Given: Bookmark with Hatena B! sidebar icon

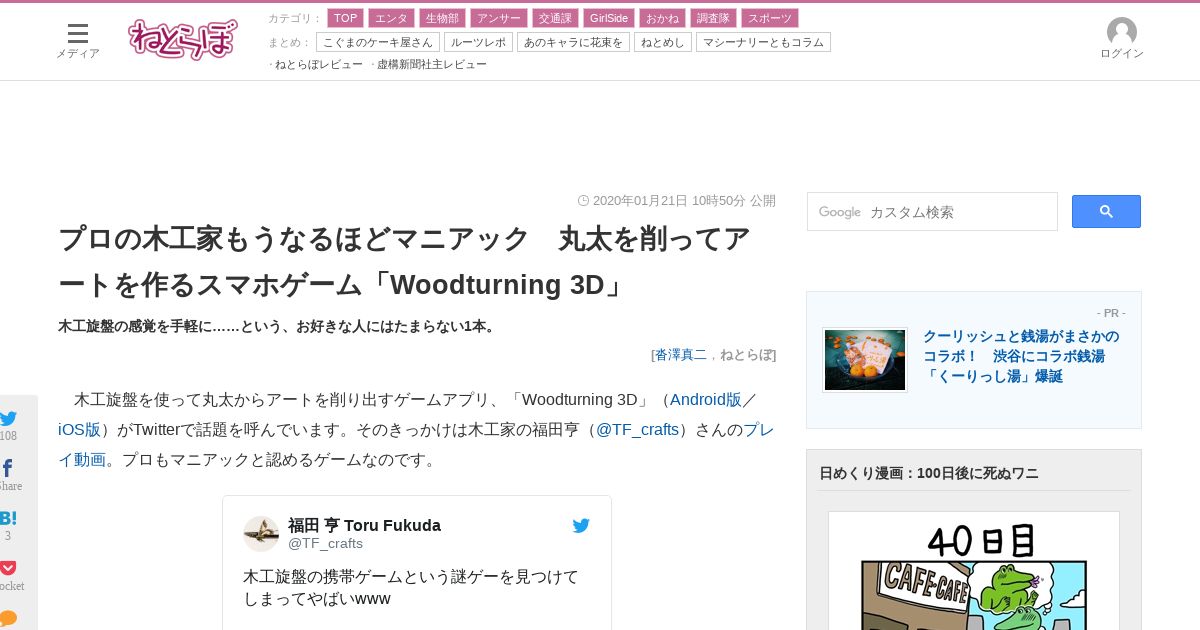Looking at the screenshot, I should 8,518.
